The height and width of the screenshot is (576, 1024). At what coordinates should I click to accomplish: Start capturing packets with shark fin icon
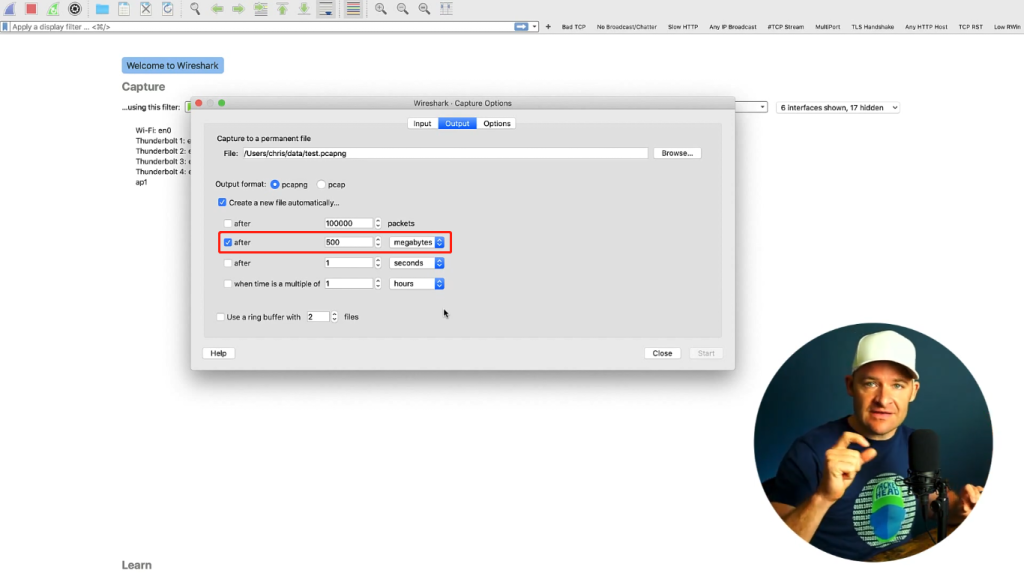click(x=10, y=8)
